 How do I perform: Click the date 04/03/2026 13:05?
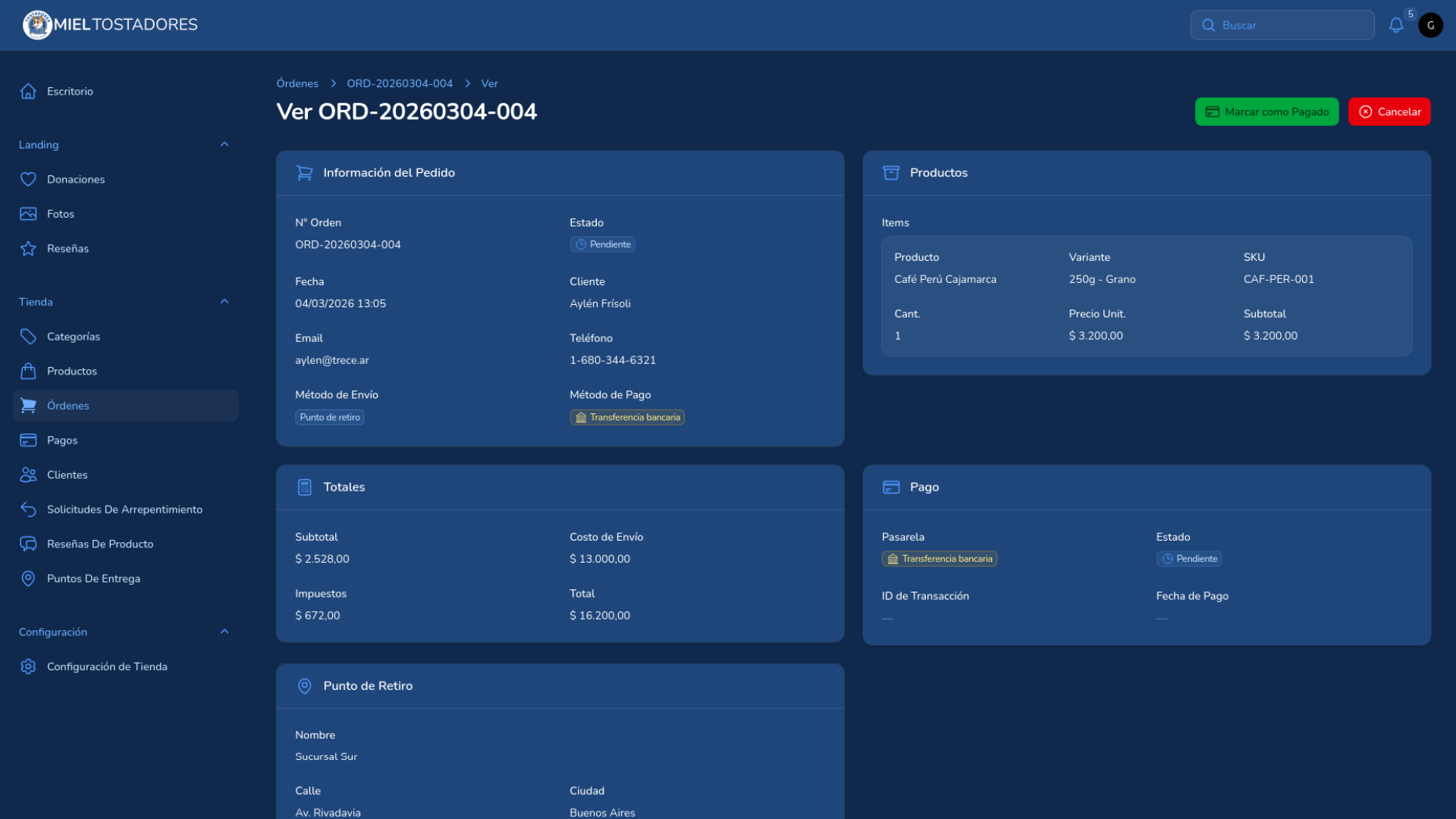(340, 303)
